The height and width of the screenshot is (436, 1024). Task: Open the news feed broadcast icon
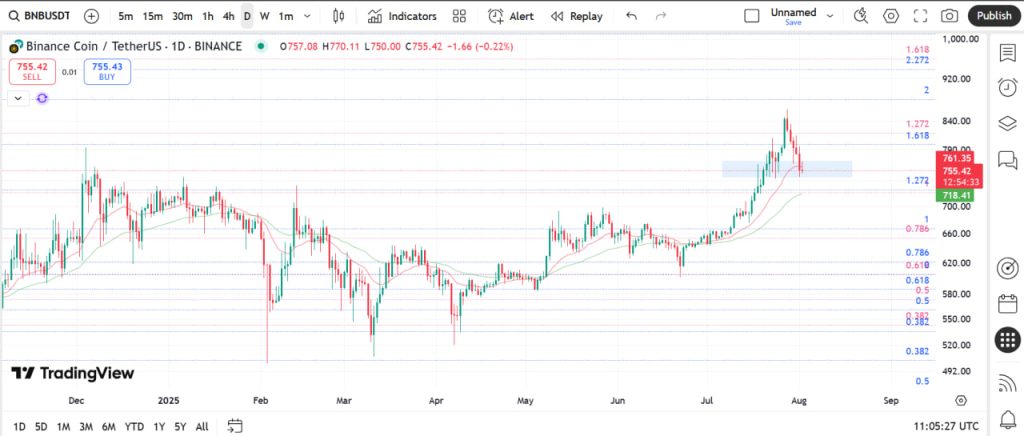pos(1008,384)
